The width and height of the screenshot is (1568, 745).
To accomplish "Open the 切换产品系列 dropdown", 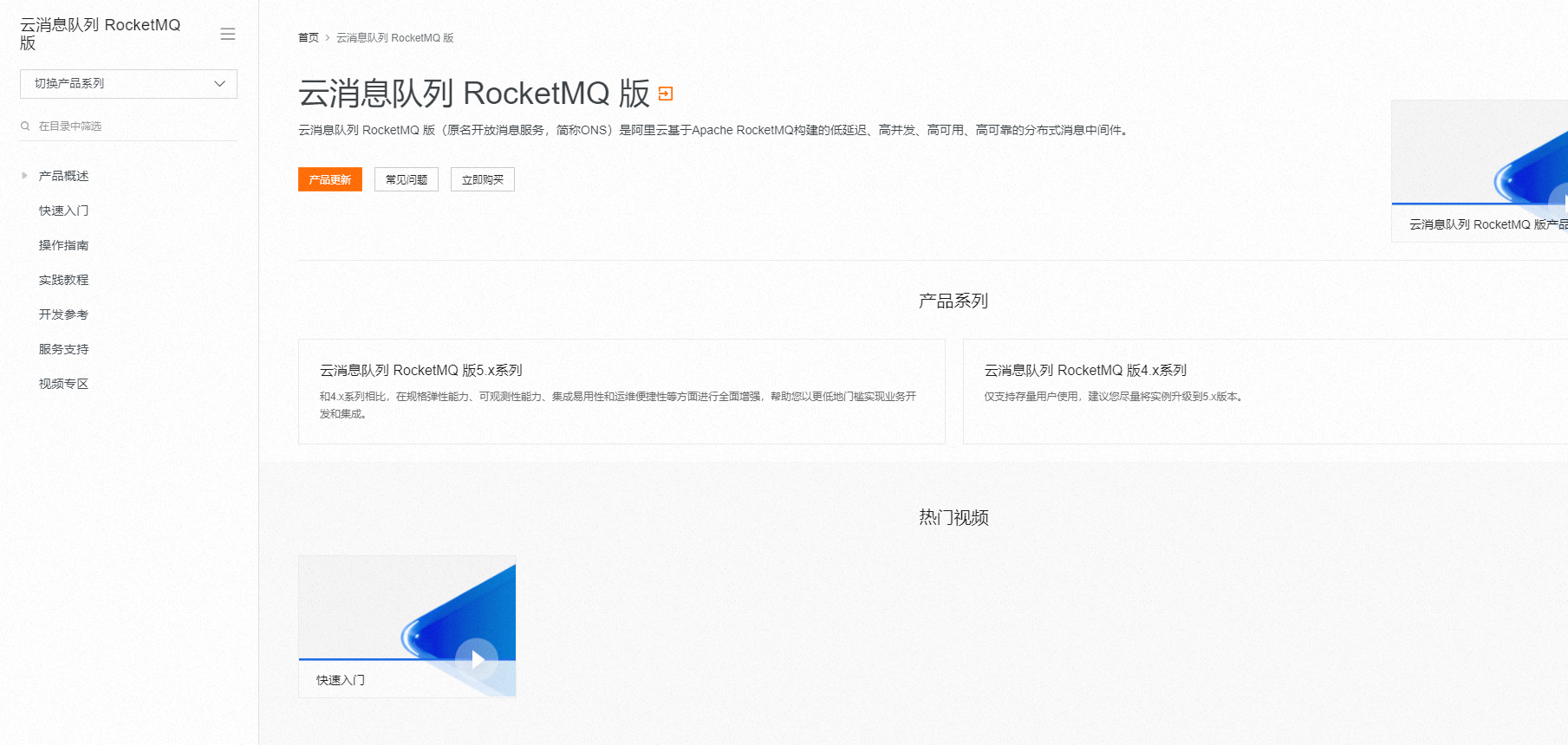I will pos(128,84).
